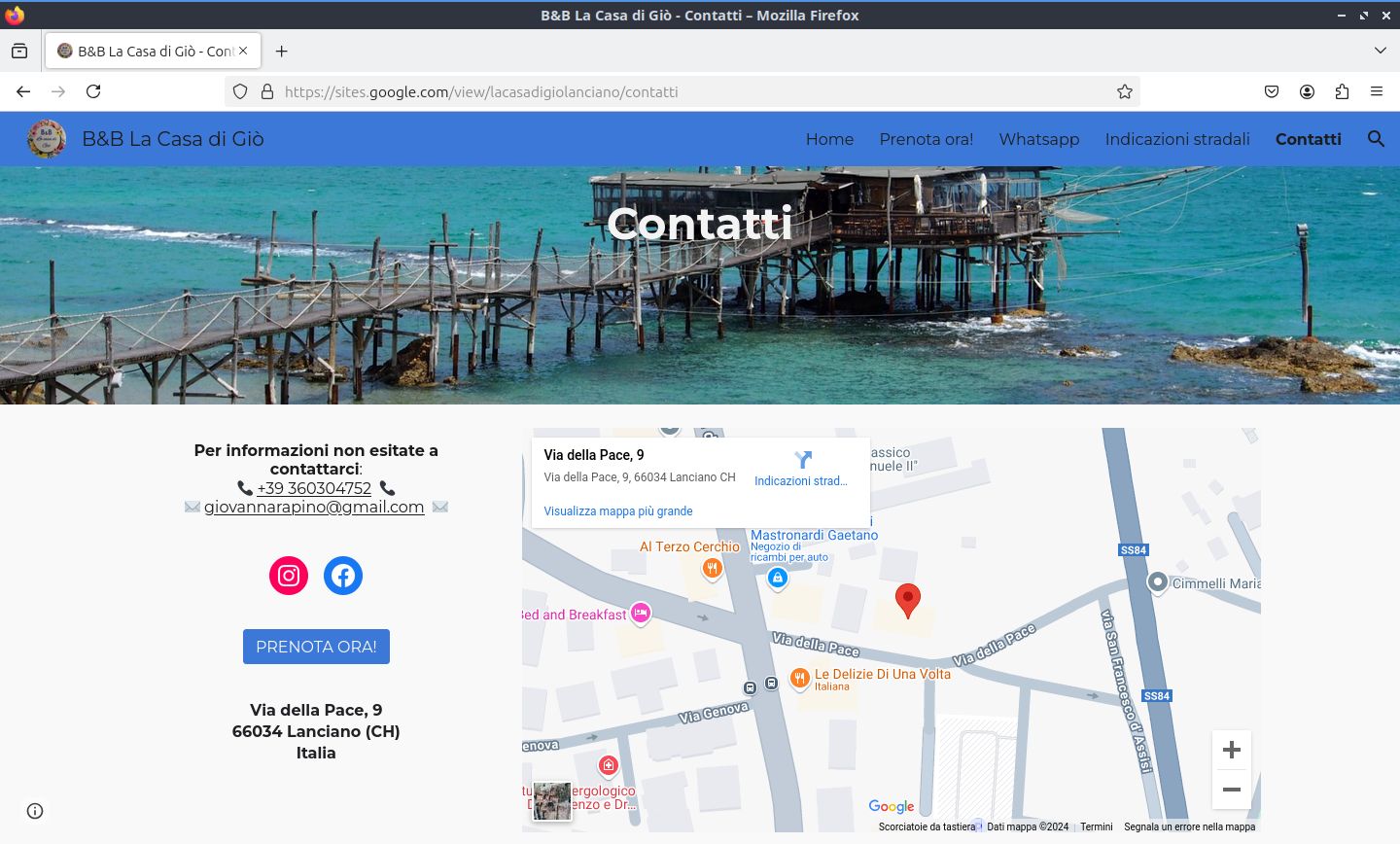This screenshot has height=844, width=1400.
Task: Call the phone number +39 360304752
Action: point(314,488)
